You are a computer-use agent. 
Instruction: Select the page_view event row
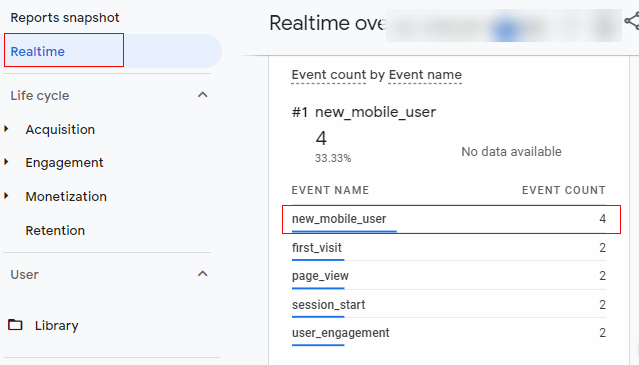pyautogui.click(x=449, y=276)
